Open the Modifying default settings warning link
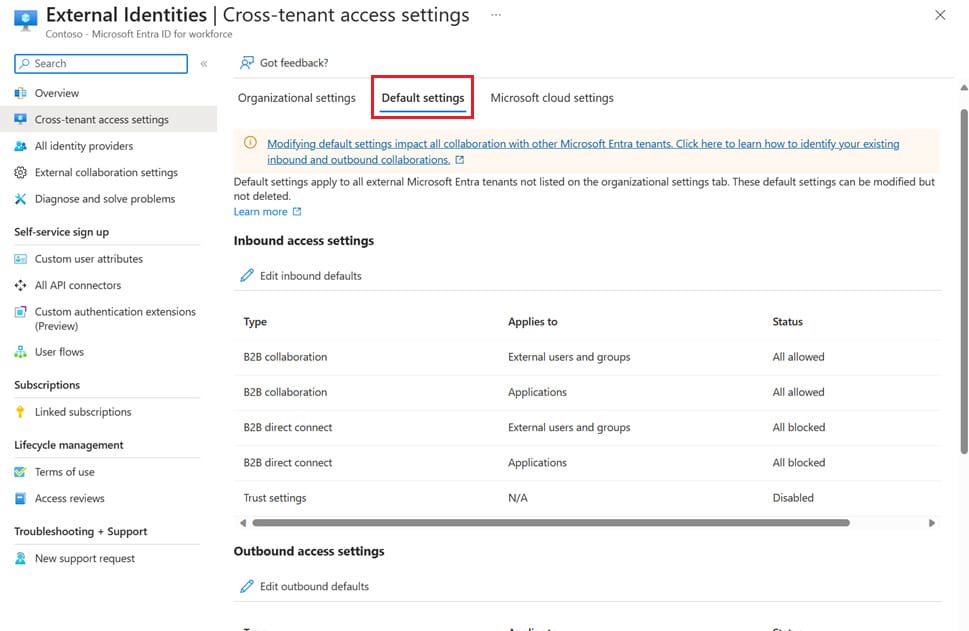 (x=583, y=151)
